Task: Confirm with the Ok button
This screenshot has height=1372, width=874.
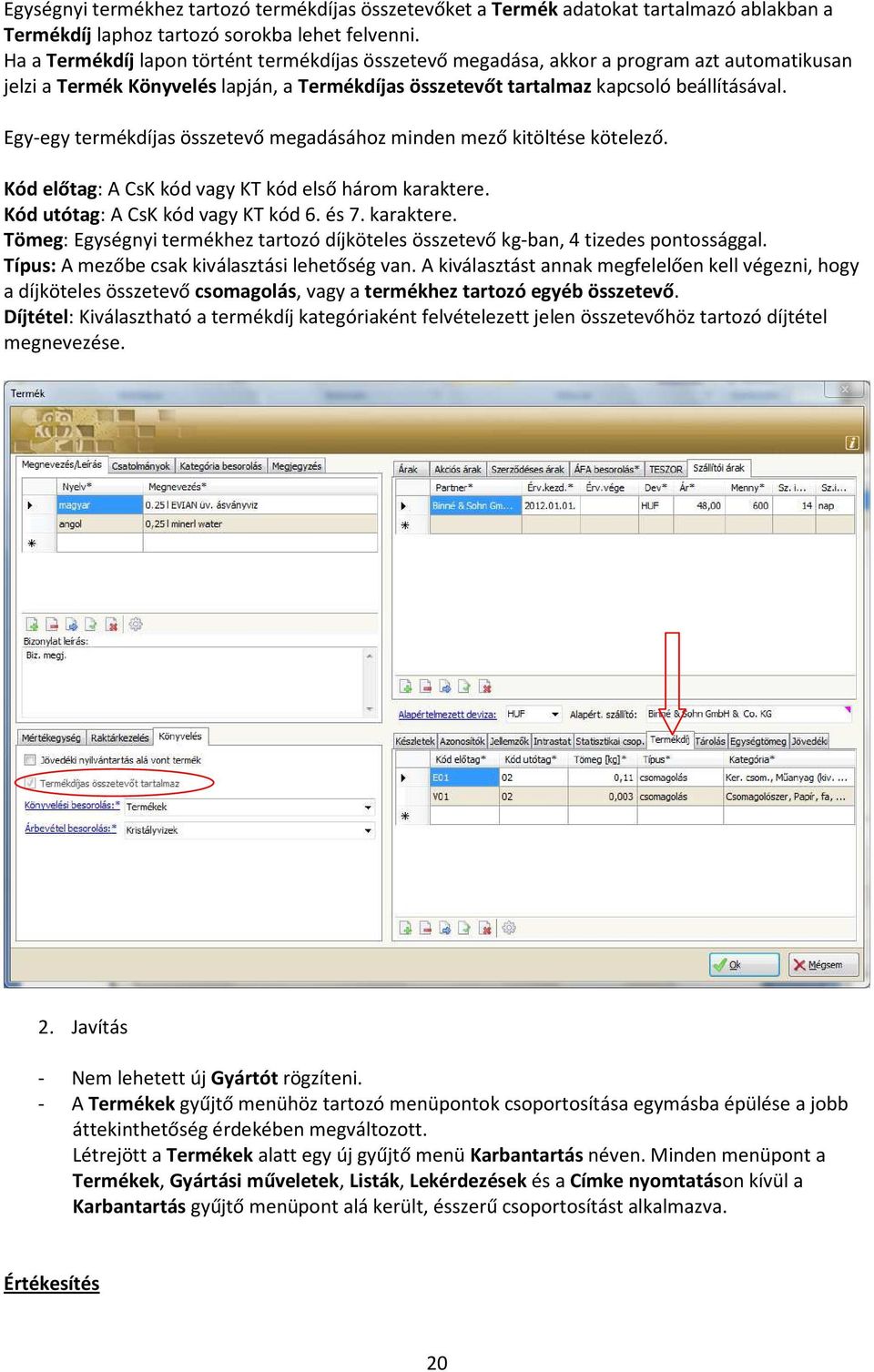Action: pos(745,965)
